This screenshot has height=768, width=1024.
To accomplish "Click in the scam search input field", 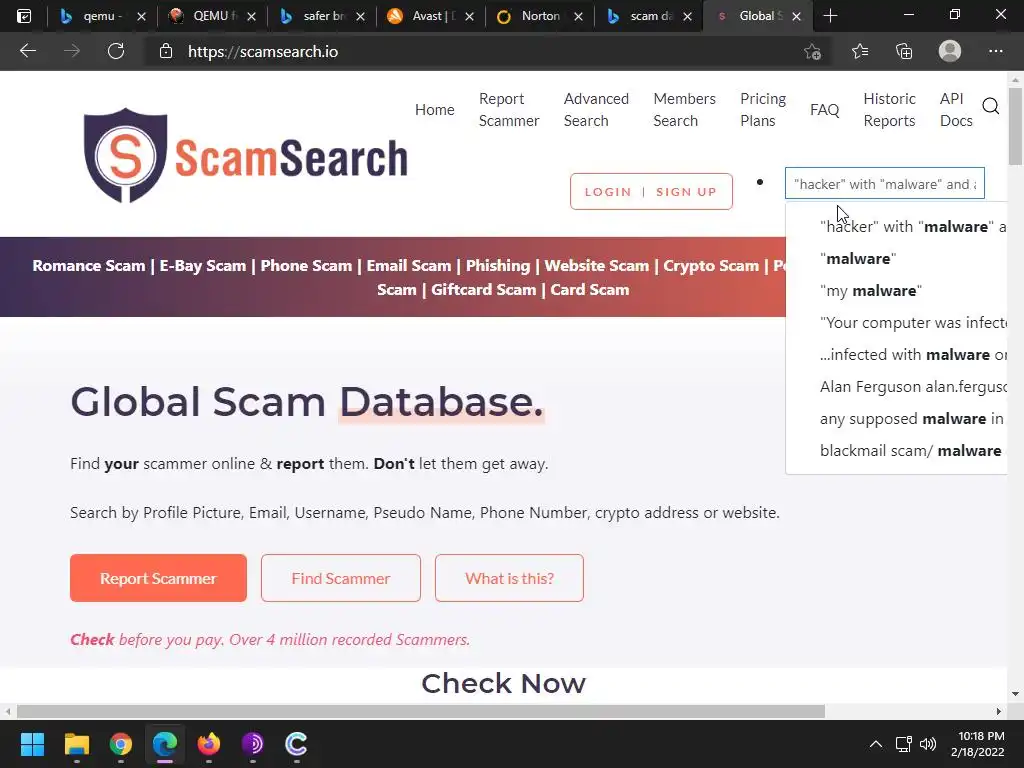I will (x=884, y=184).
